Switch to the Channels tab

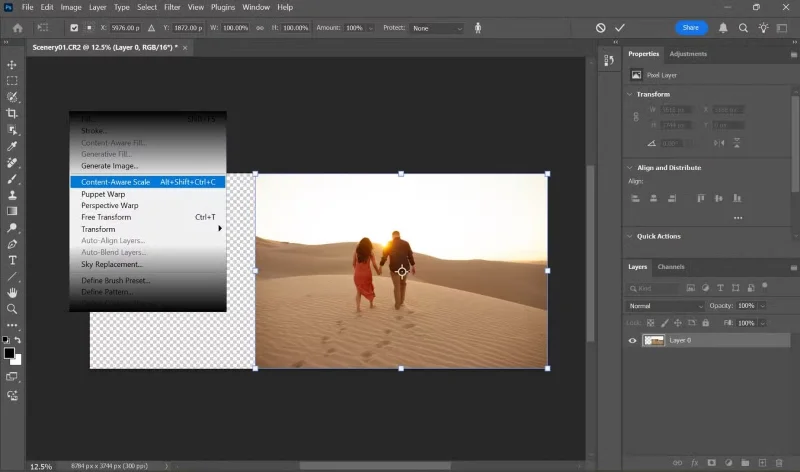pyautogui.click(x=670, y=267)
